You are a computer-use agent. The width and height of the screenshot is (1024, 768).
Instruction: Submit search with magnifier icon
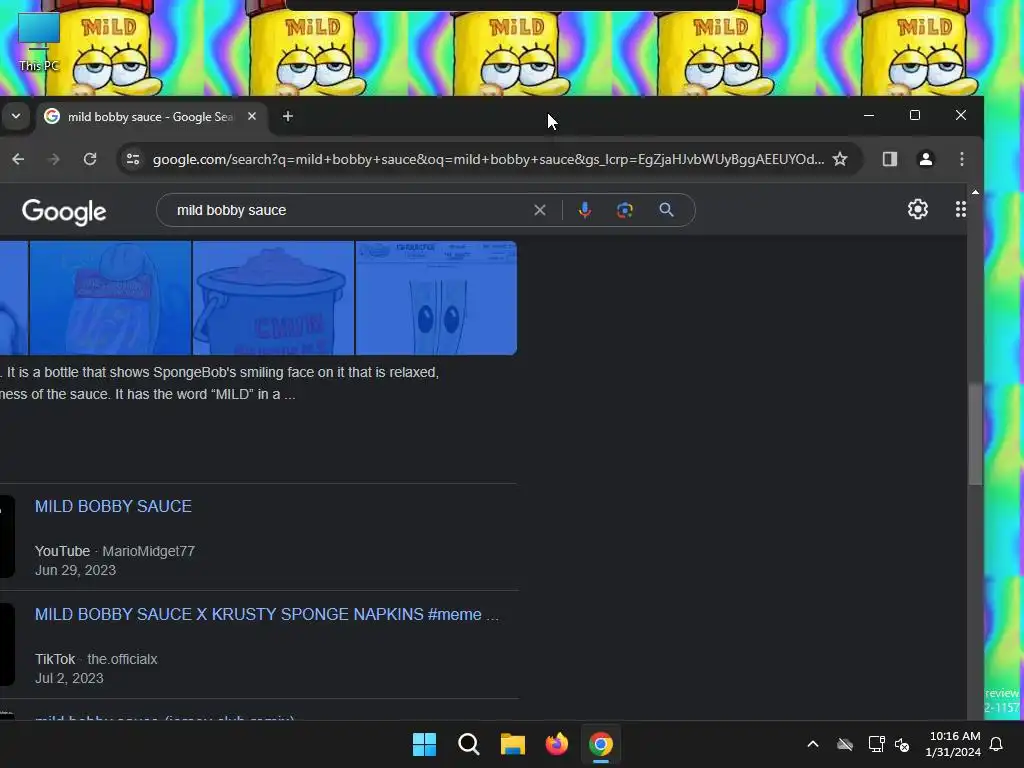coord(666,210)
